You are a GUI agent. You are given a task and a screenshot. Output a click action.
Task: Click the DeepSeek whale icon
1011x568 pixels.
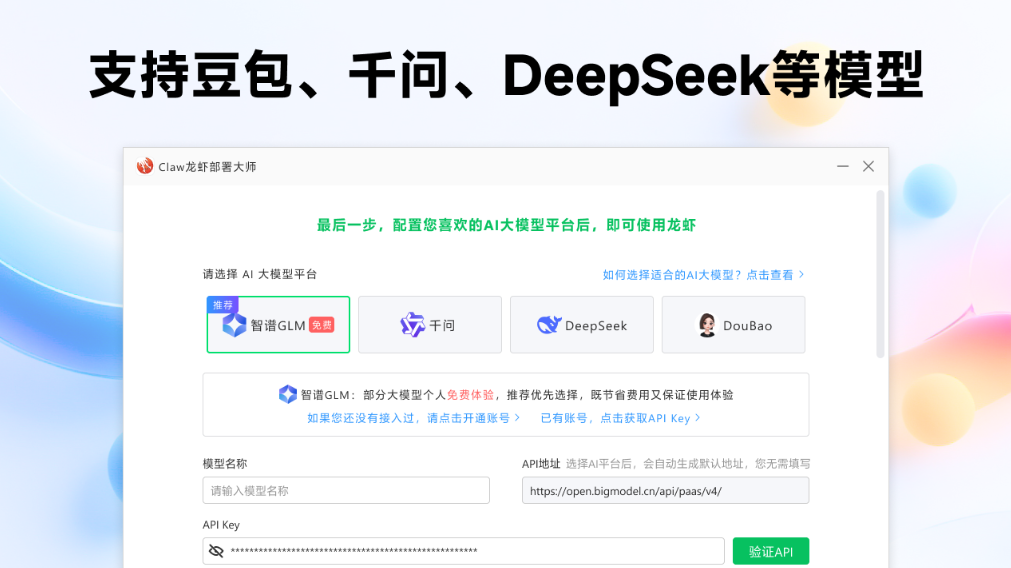tap(549, 325)
